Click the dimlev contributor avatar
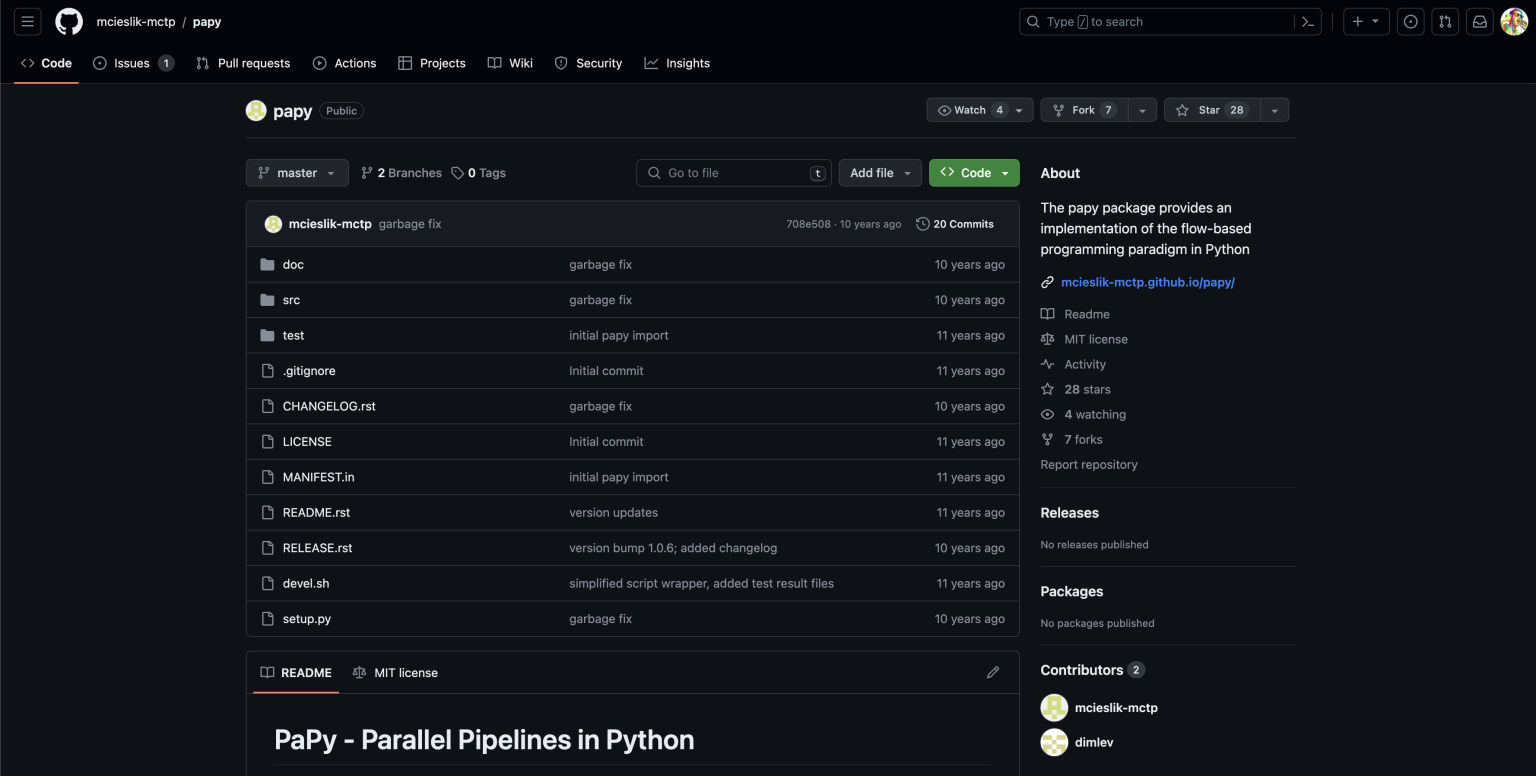 [x=1054, y=742]
